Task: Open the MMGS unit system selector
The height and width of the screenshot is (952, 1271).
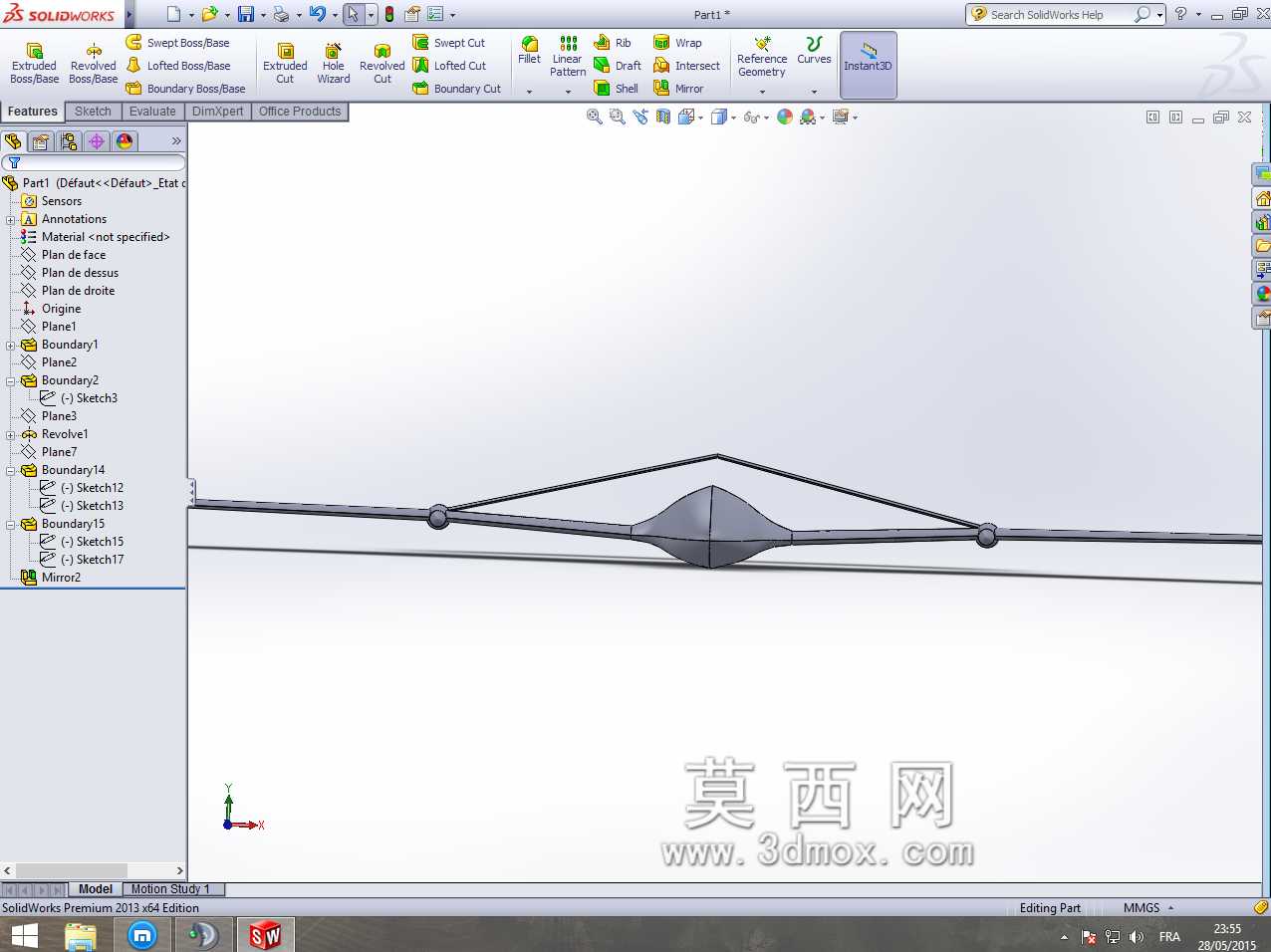Action: coord(1147,908)
